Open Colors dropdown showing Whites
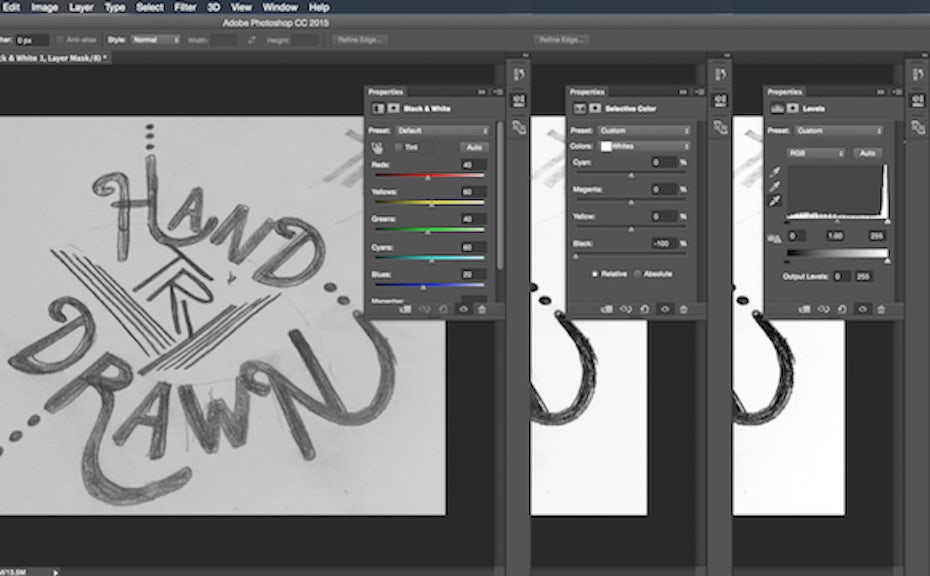The height and width of the screenshot is (576, 930). 645,146
